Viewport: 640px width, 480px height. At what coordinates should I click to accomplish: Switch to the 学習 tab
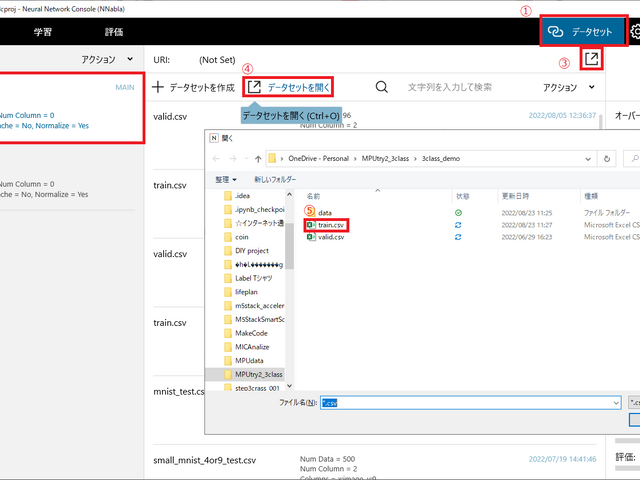point(43,32)
